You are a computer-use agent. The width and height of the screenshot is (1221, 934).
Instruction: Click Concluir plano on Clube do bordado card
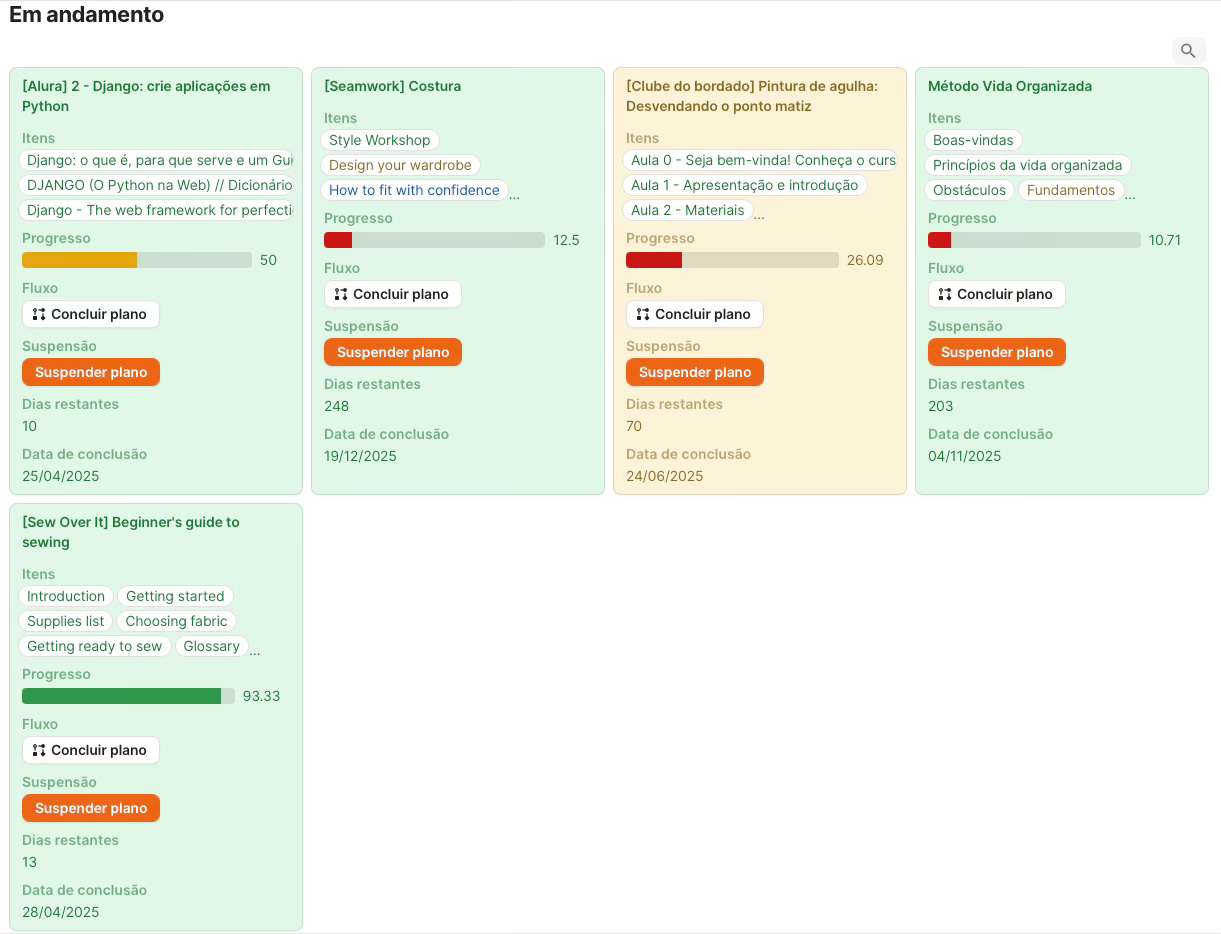click(x=695, y=314)
